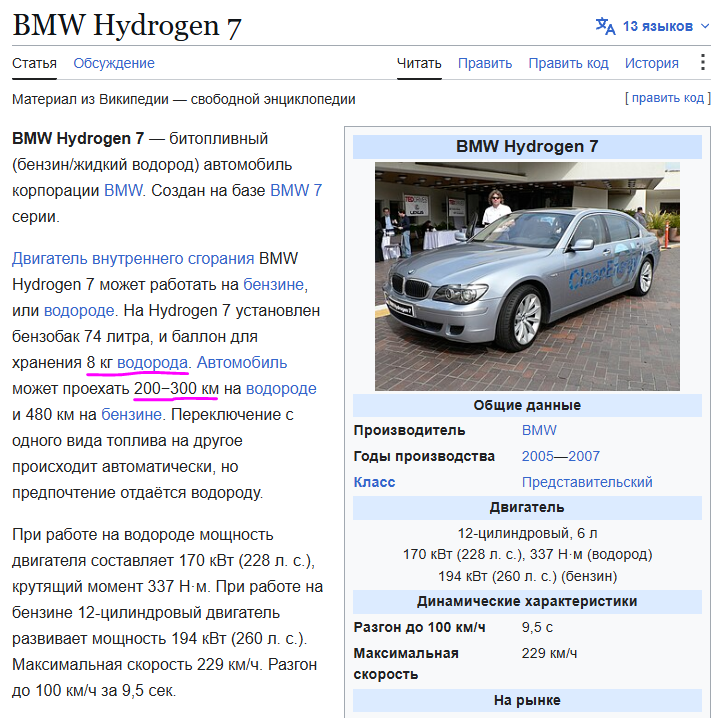Follow the Класс label link
Image resolution: width=725 pixels, height=718 pixels.
click(x=374, y=482)
